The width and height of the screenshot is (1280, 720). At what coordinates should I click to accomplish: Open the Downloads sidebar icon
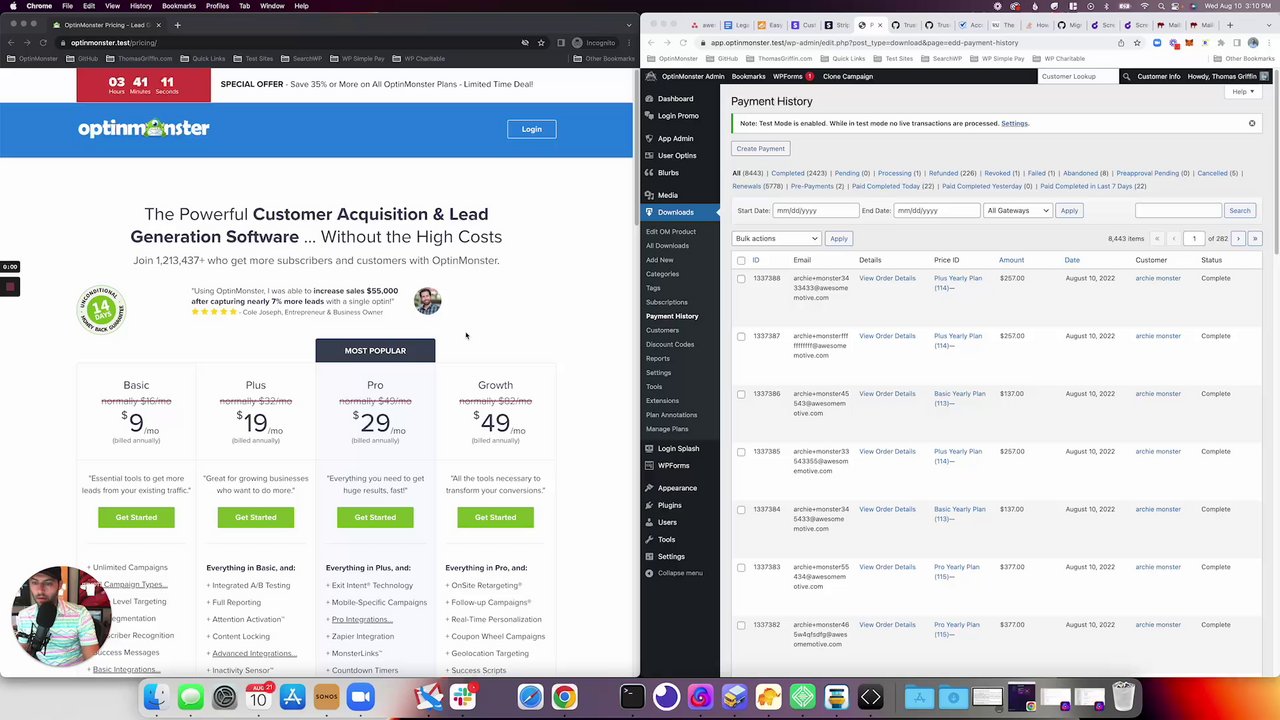(x=649, y=212)
